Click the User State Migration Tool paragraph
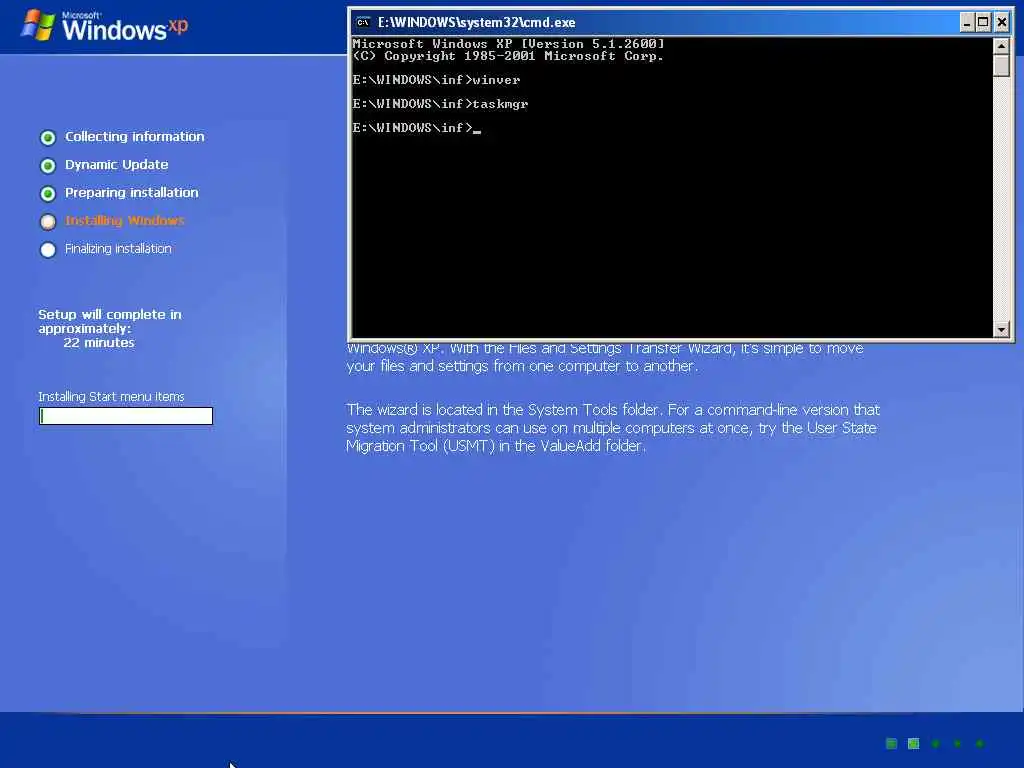This screenshot has height=768, width=1024. [x=613, y=428]
